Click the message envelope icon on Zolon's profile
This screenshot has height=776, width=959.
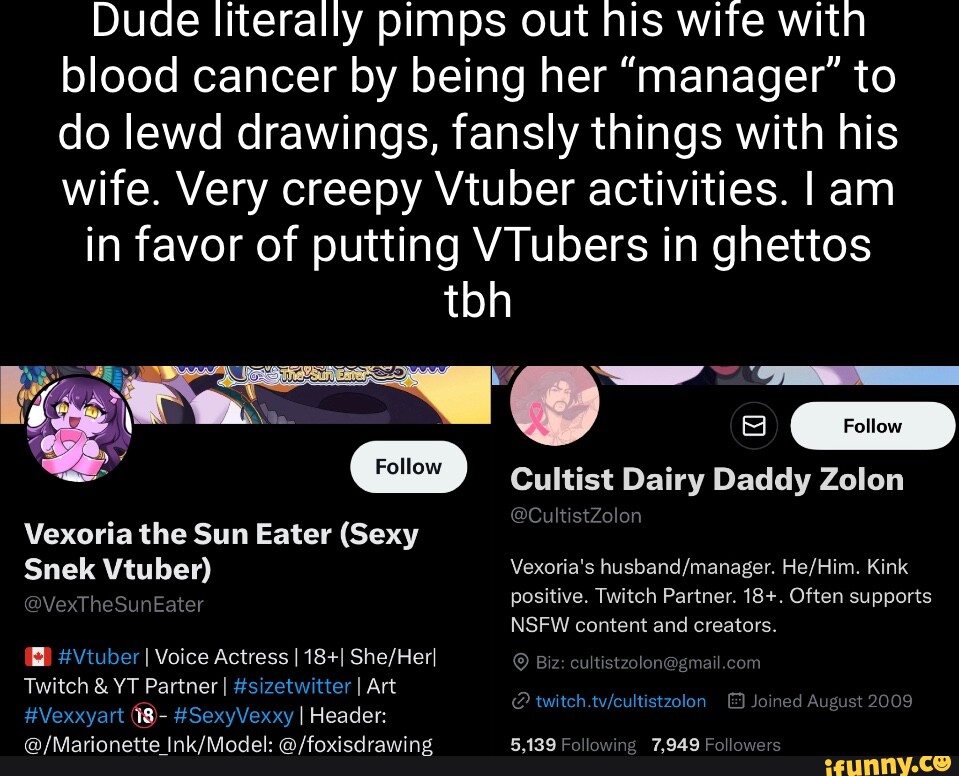[x=754, y=425]
